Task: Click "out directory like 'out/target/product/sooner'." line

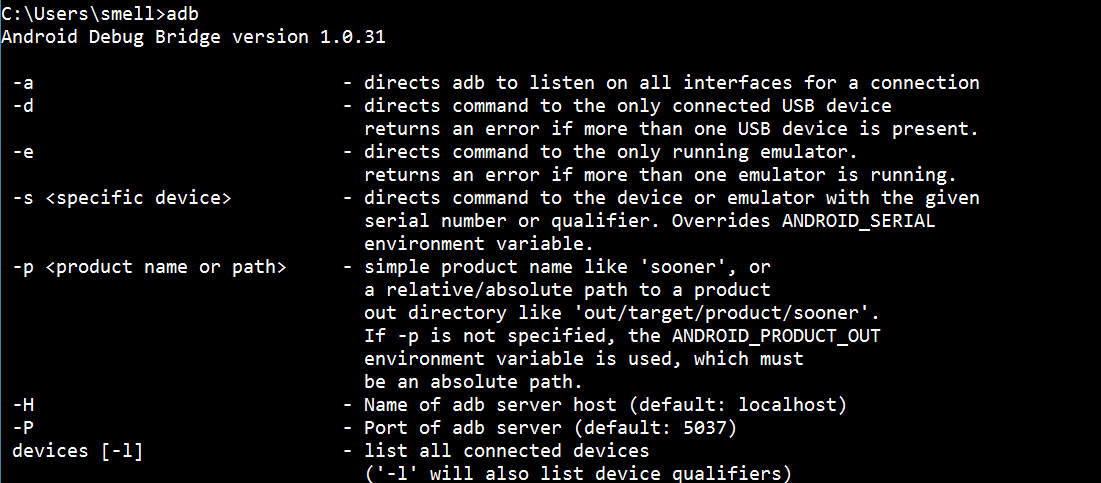Action: click(x=622, y=313)
